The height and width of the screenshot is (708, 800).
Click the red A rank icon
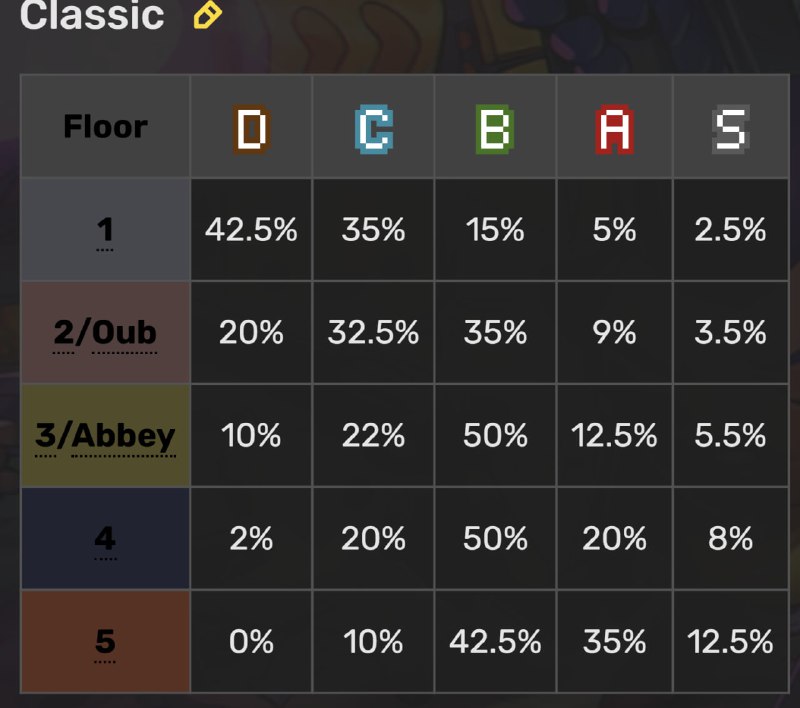pyautogui.click(x=614, y=129)
